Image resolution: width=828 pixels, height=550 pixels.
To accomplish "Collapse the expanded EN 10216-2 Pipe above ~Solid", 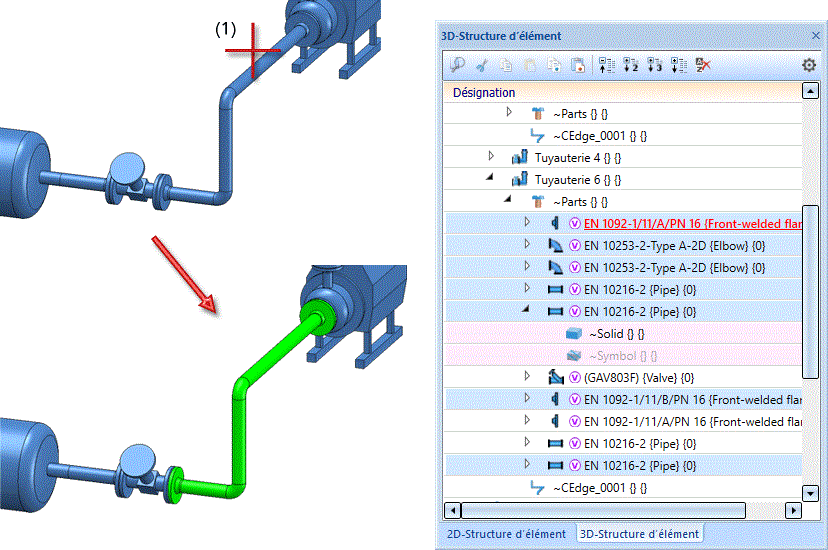I will pyautogui.click(x=526, y=309).
